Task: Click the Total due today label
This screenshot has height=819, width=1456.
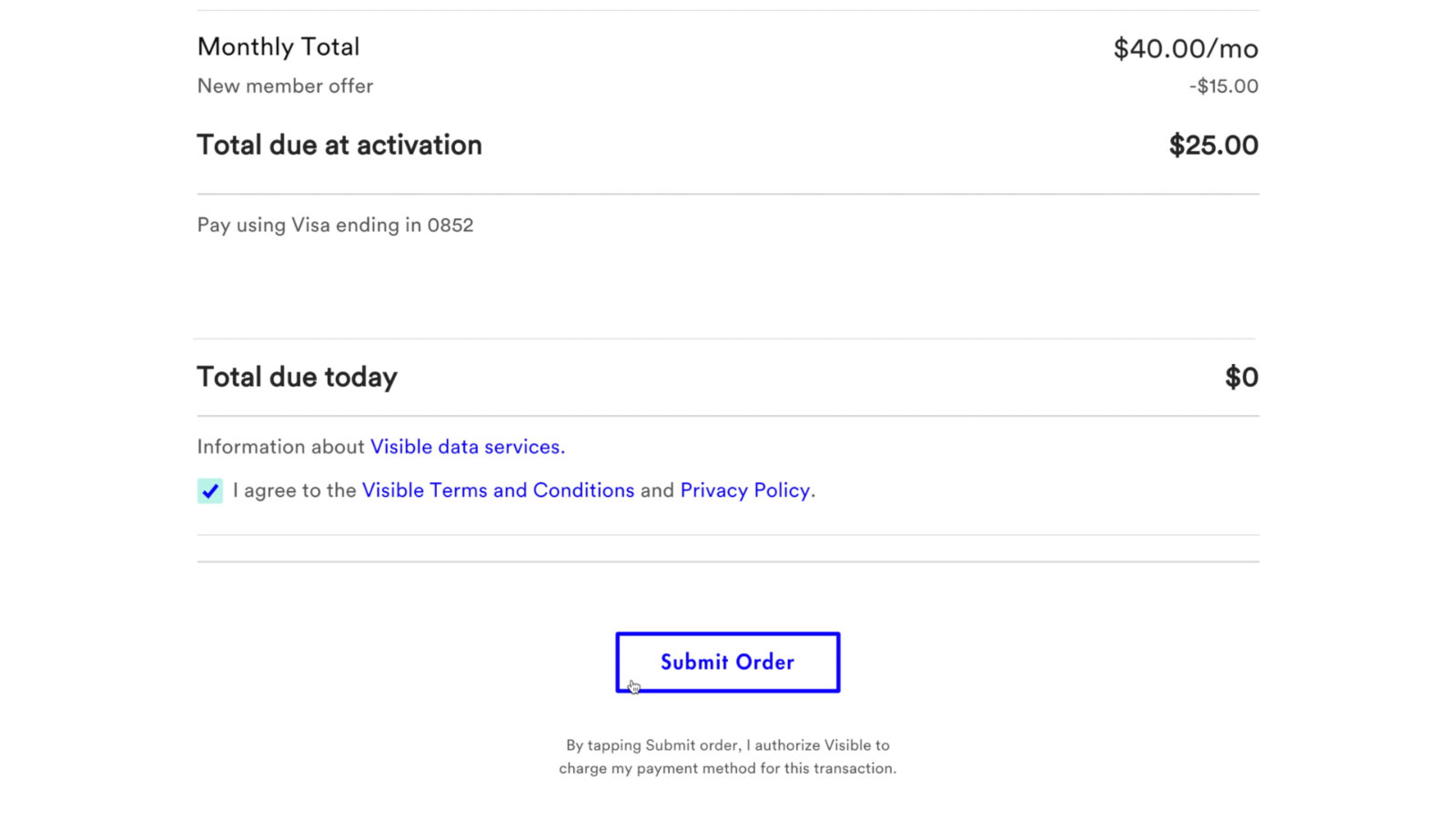Action: 297,376
